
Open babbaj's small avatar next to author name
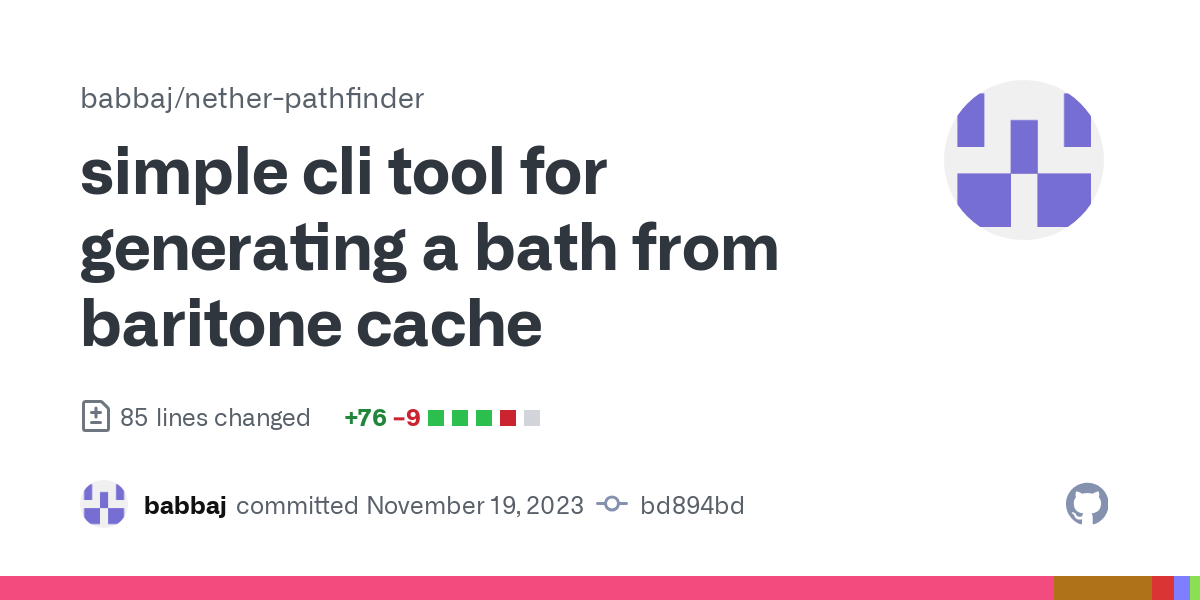(x=104, y=505)
